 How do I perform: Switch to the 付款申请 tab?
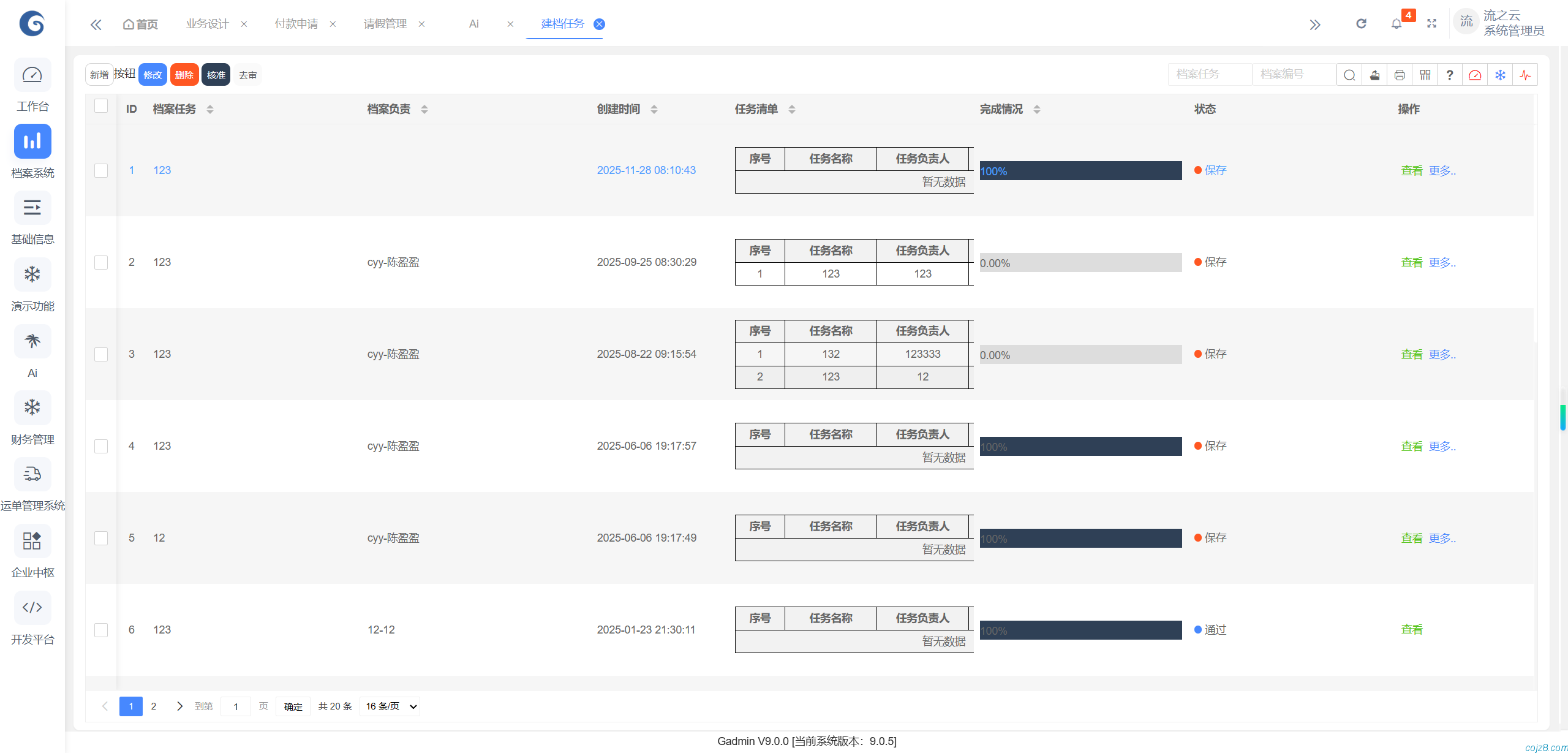click(x=296, y=24)
